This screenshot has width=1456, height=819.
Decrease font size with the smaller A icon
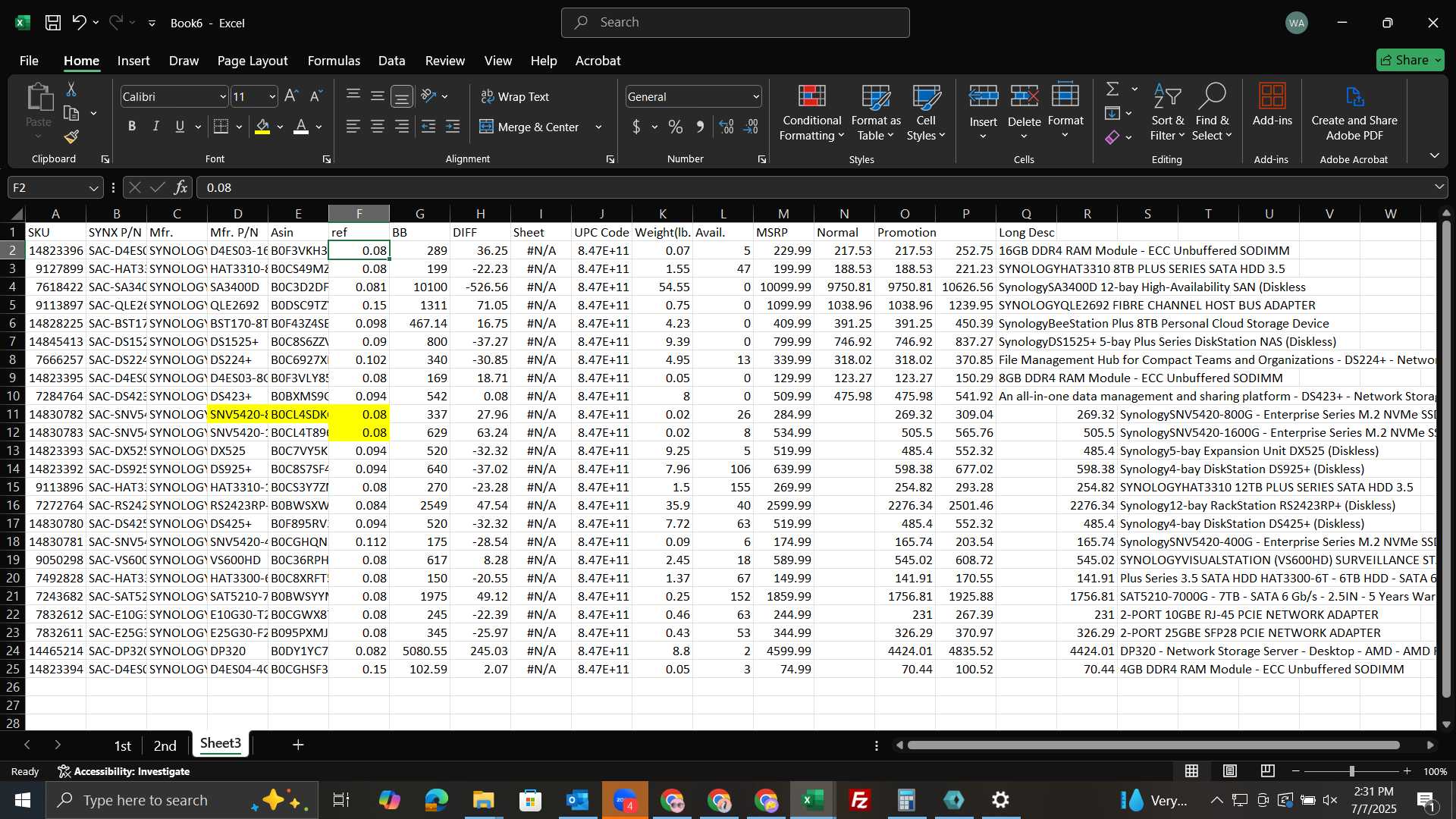316,96
